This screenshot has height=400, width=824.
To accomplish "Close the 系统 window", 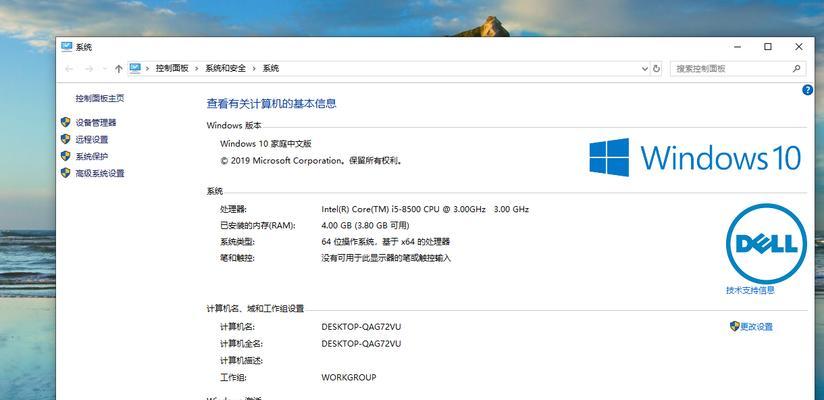I will click(799, 47).
